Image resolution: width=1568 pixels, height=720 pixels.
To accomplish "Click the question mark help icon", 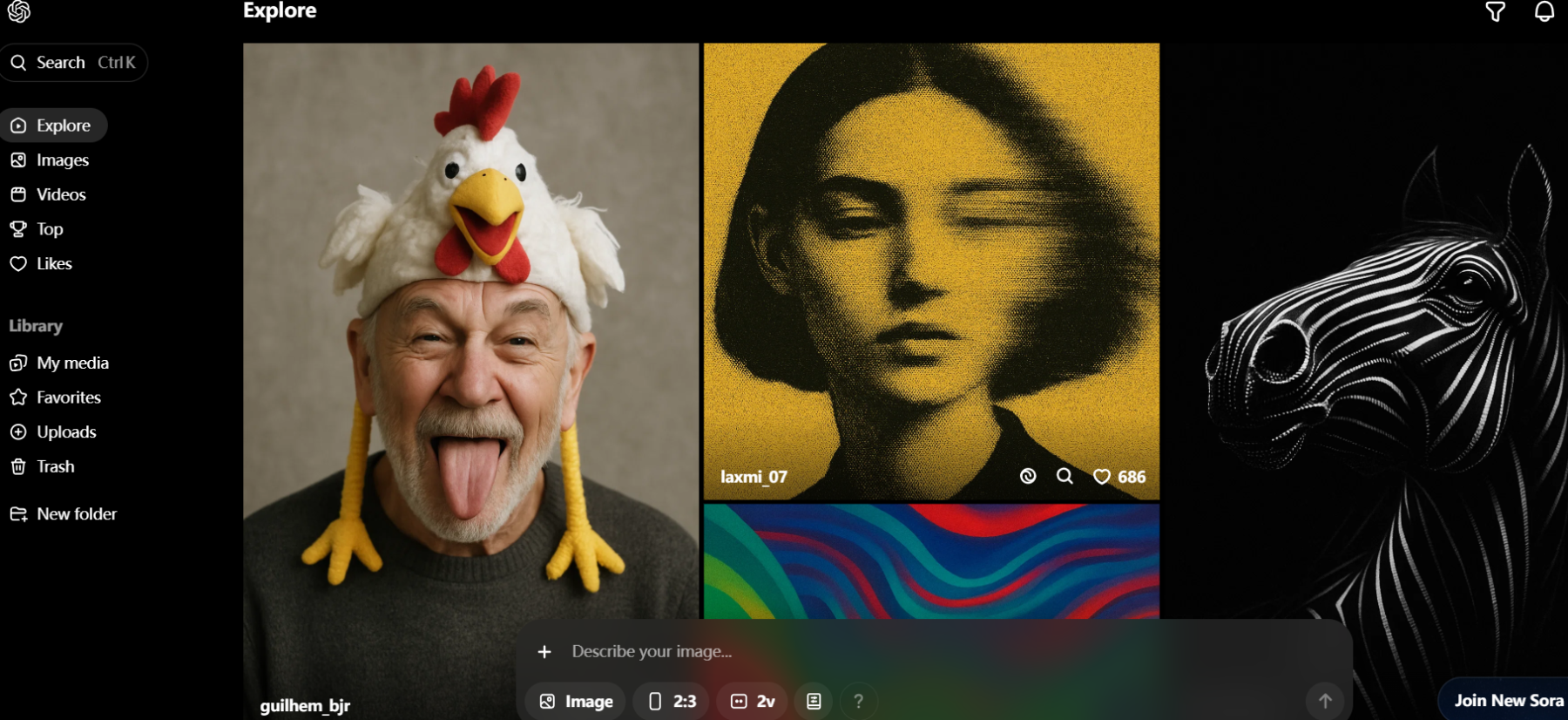I will click(858, 701).
